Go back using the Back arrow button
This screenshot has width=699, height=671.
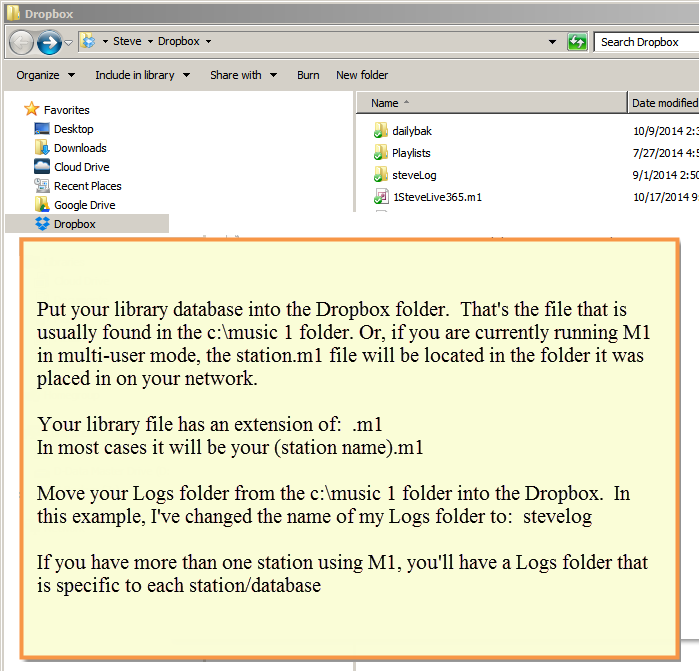(x=21, y=42)
